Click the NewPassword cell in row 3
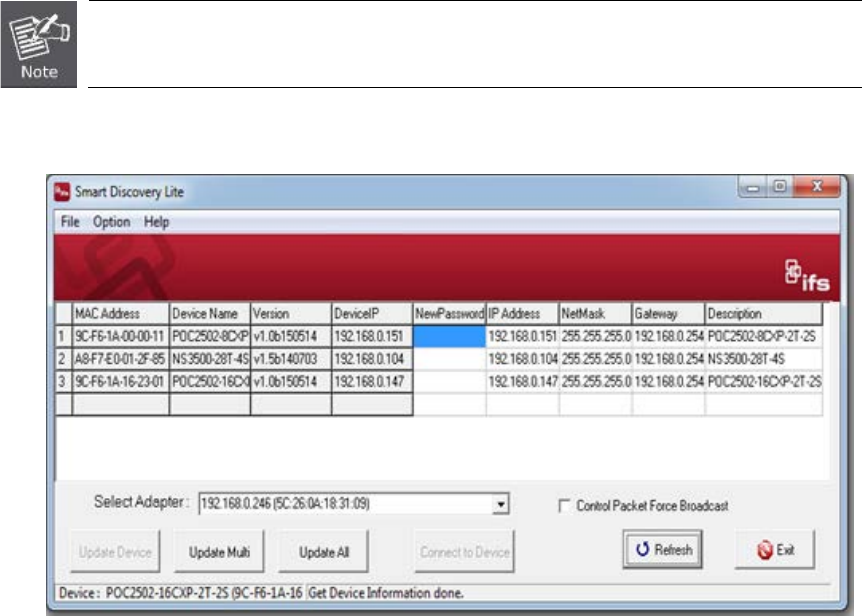This screenshot has width=862, height=616. point(449,381)
